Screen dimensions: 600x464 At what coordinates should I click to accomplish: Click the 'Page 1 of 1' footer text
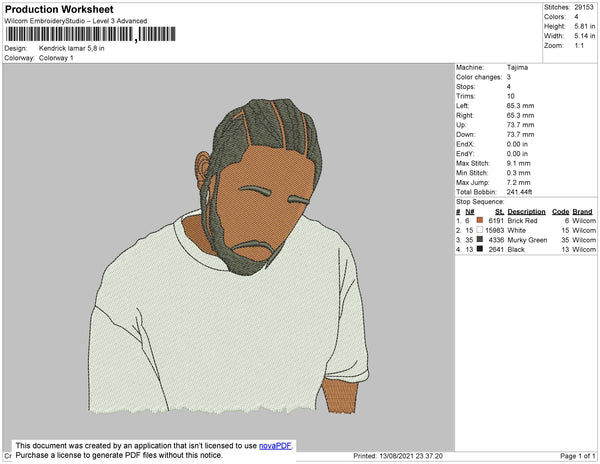pyautogui.click(x=578, y=456)
